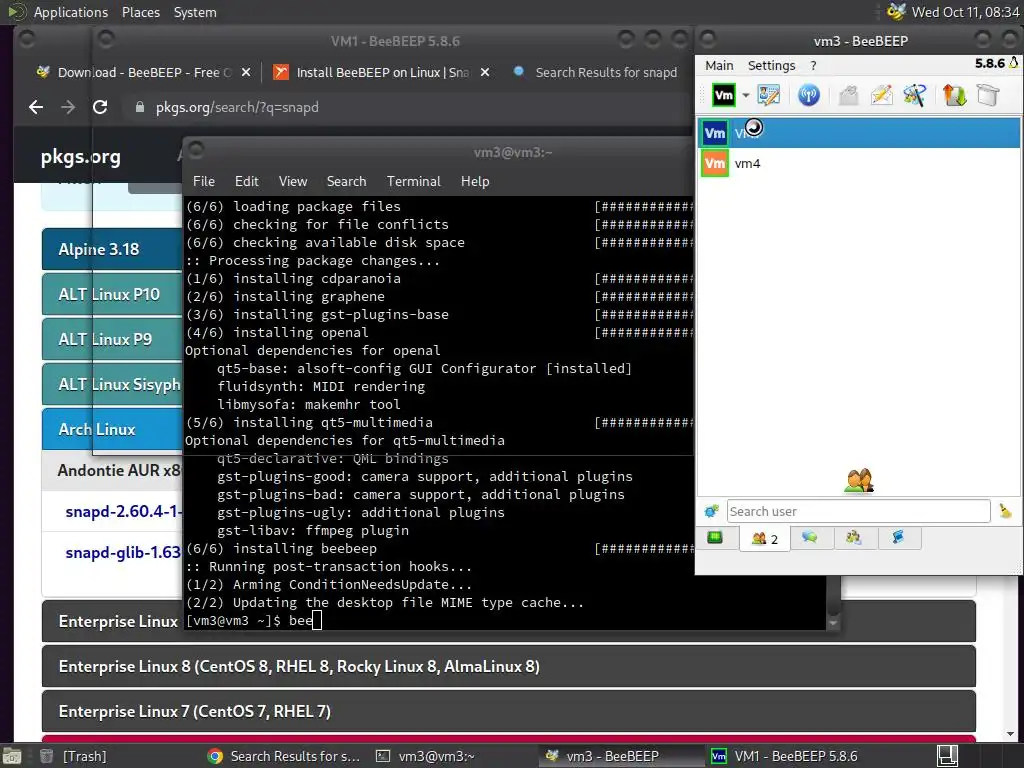Reload the pkgs.org page
Image resolution: width=1024 pixels, height=768 pixels.
(x=100, y=107)
